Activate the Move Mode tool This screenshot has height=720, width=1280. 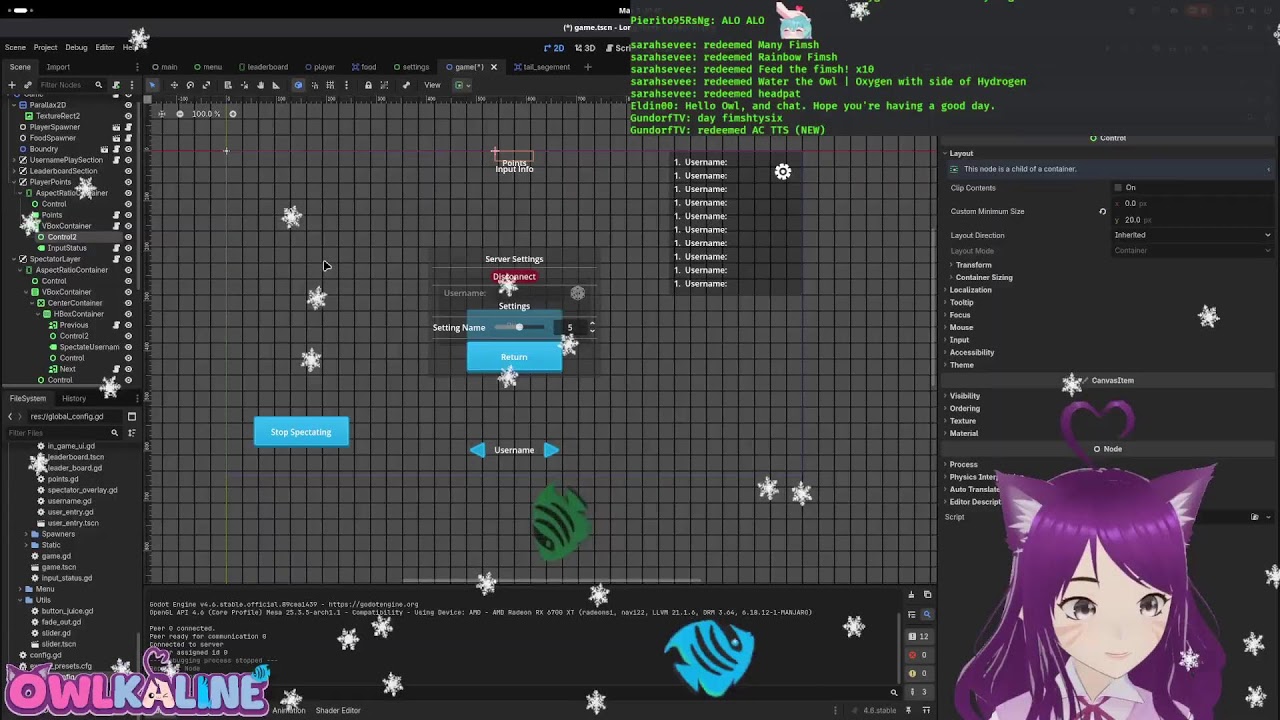(x=174, y=85)
